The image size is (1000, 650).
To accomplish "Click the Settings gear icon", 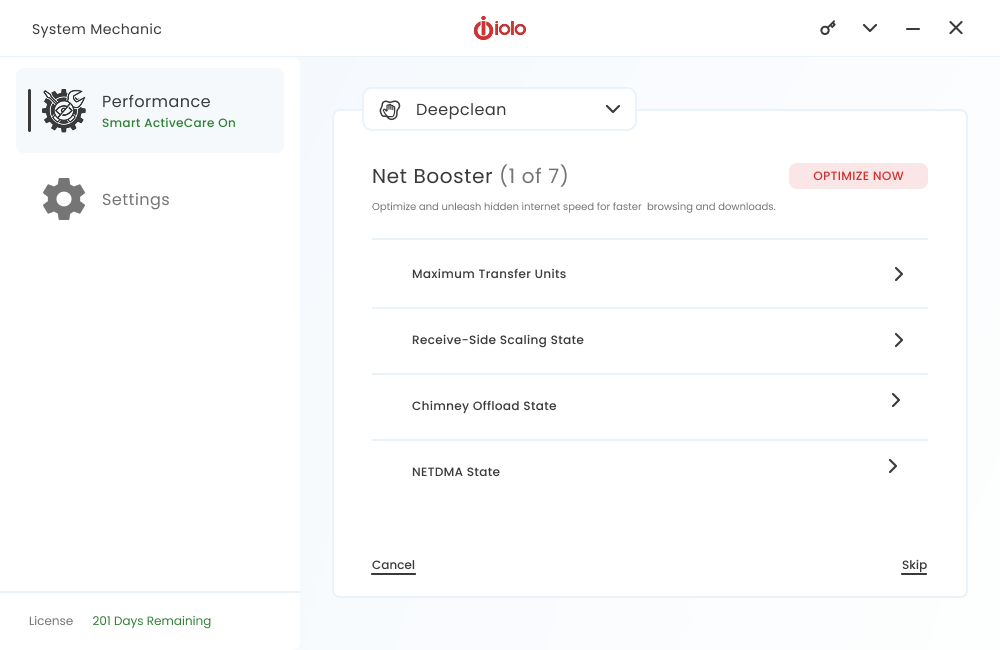I will [x=64, y=199].
